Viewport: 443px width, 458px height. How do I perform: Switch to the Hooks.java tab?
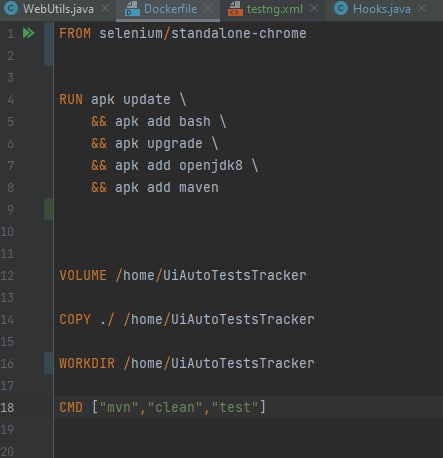(381, 9)
